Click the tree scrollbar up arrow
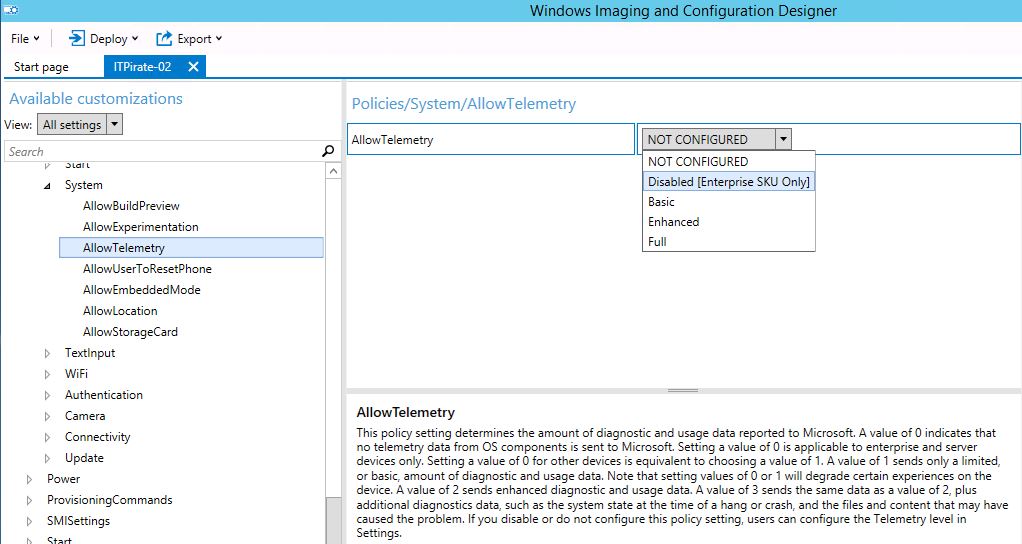1022x544 pixels. [x=333, y=171]
